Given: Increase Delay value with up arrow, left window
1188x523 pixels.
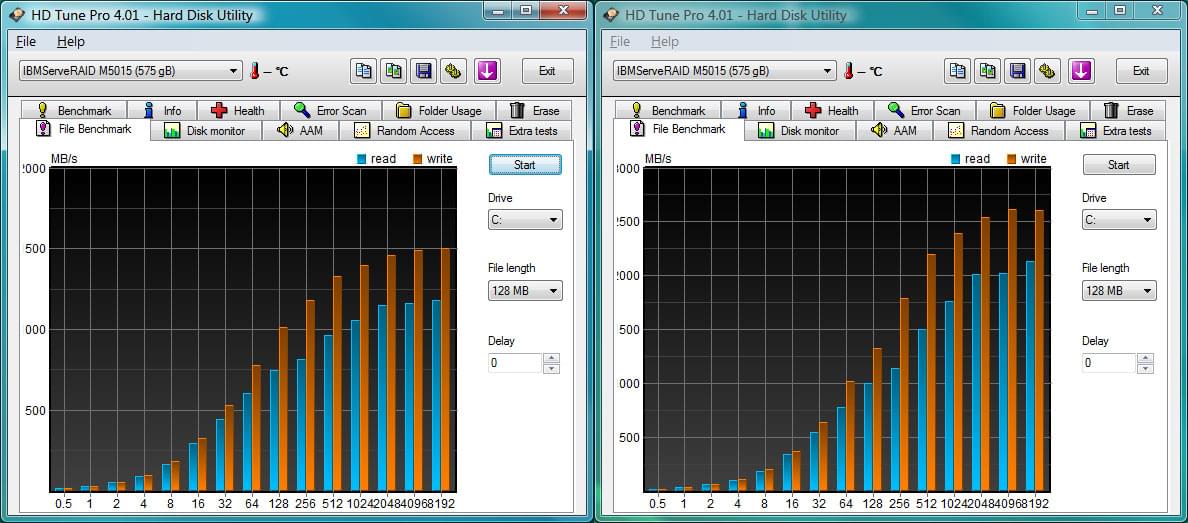Looking at the screenshot, I should click(x=551, y=358).
